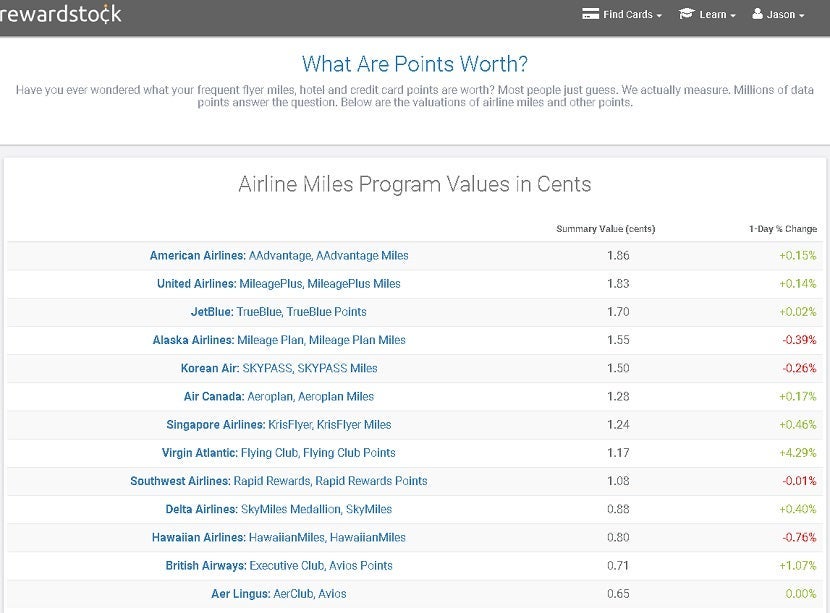The image size is (830, 613).
Task: Open Southwest Airlines Rapid Rewards link
Action: coord(279,481)
